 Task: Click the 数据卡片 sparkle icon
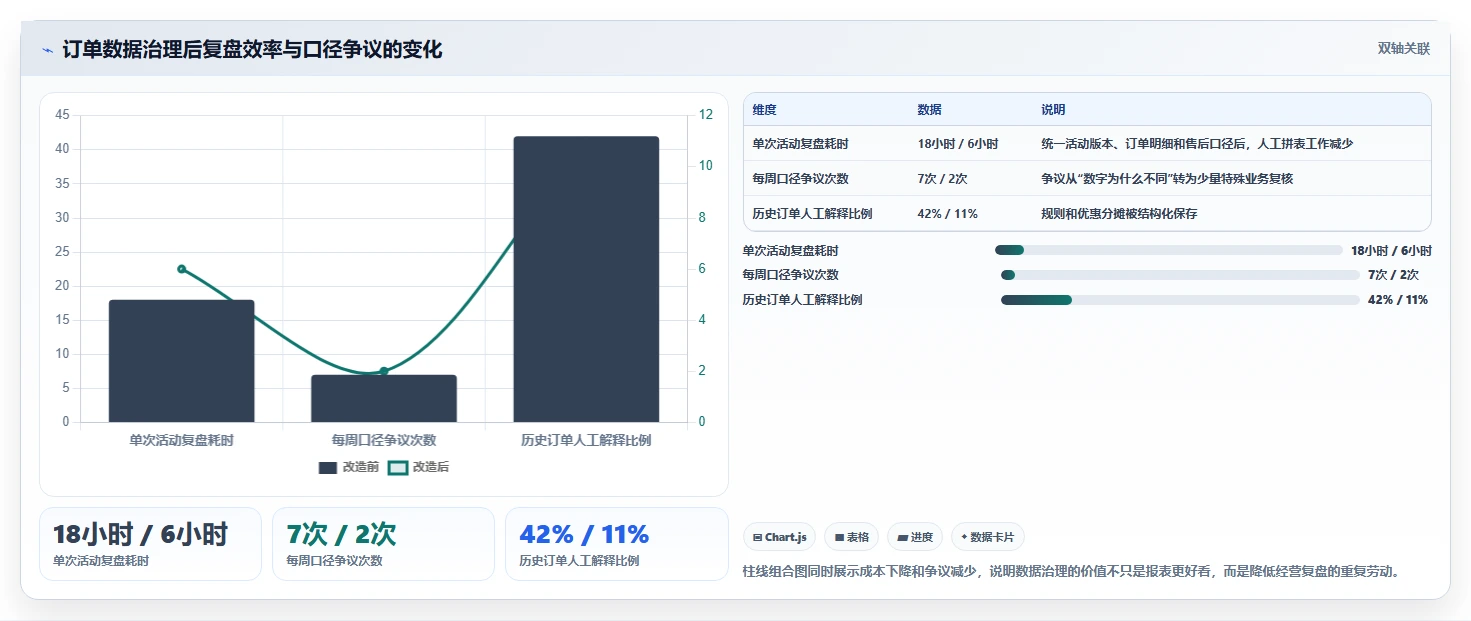click(964, 537)
